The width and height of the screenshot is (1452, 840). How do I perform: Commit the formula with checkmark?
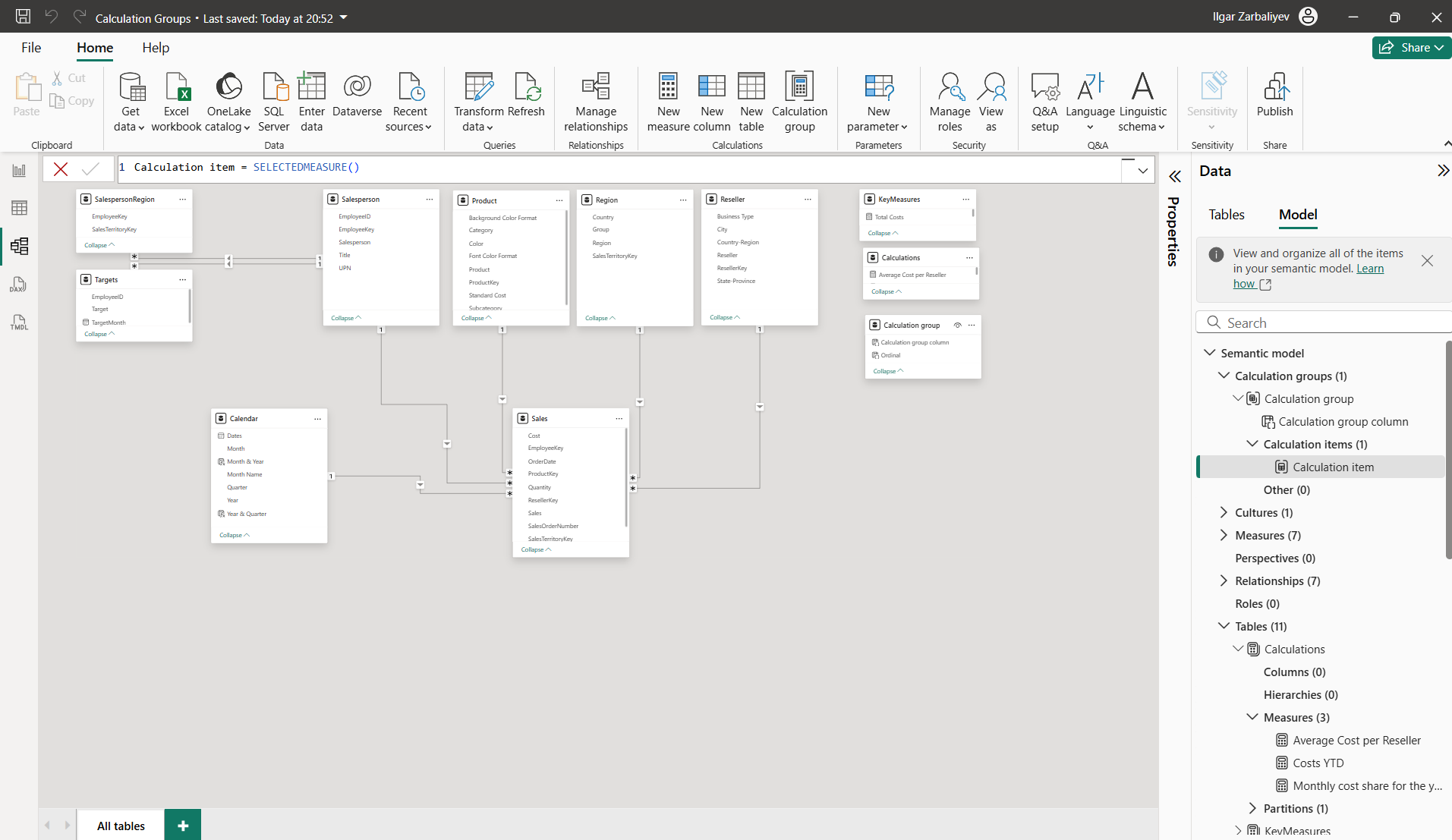pyautogui.click(x=90, y=168)
